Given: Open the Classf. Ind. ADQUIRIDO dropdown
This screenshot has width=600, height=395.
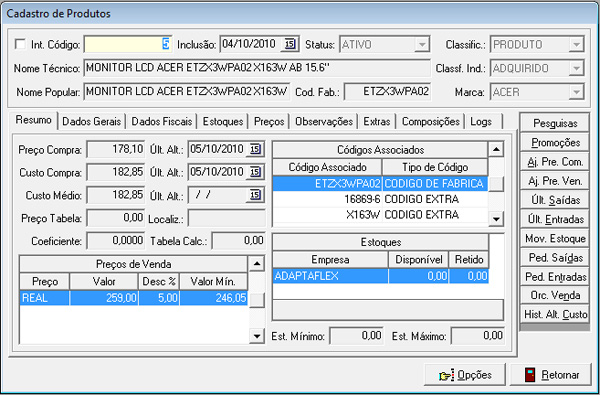Looking at the screenshot, I should tap(576, 69).
